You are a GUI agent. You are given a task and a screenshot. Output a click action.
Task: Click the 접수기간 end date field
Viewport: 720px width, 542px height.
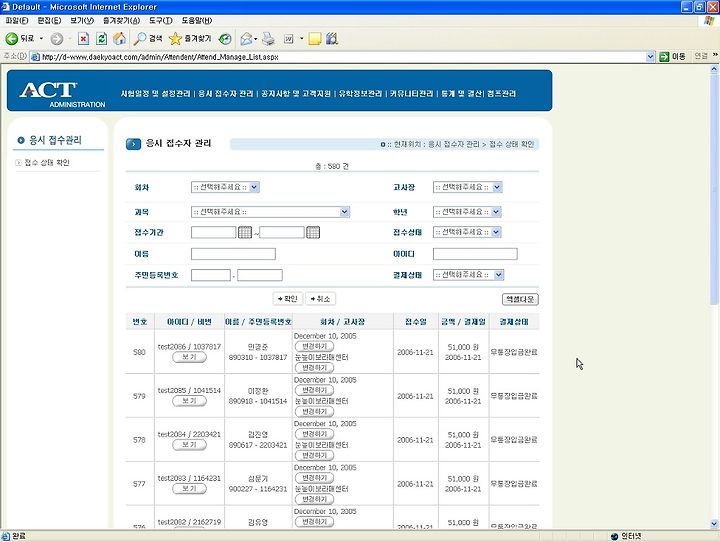click(x=282, y=232)
